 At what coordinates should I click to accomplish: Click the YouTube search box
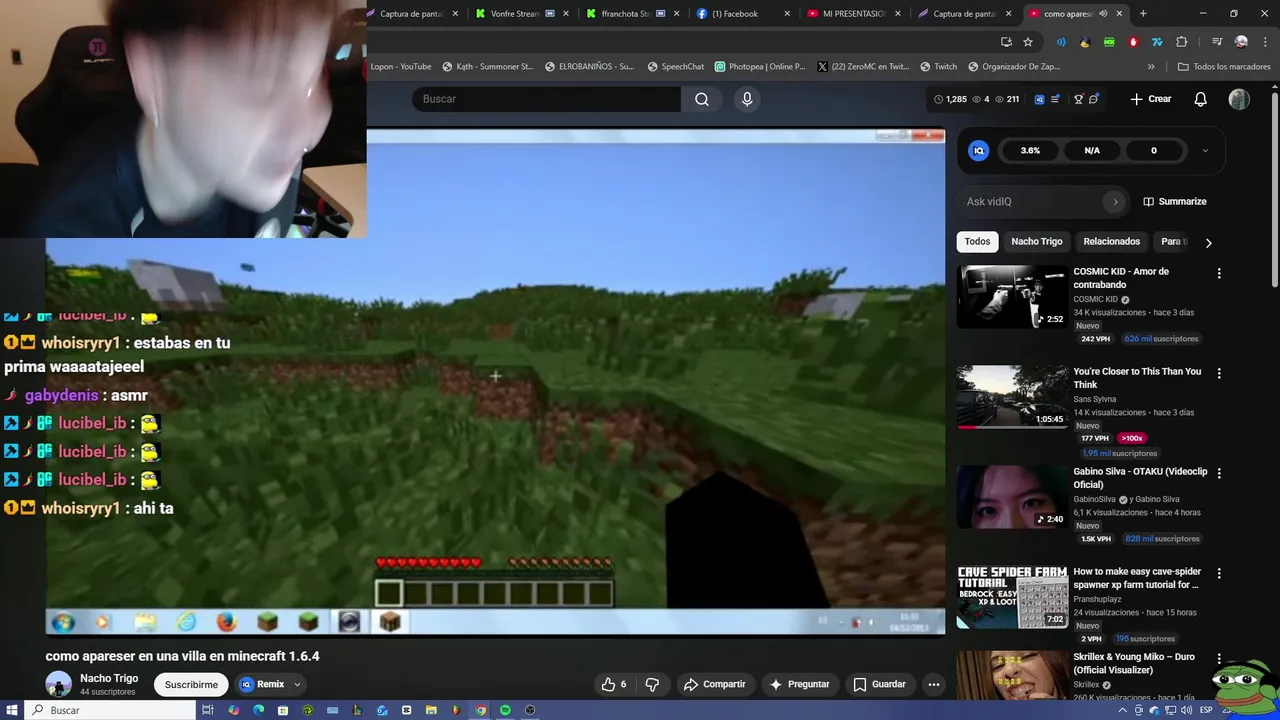pyautogui.click(x=547, y=99)
